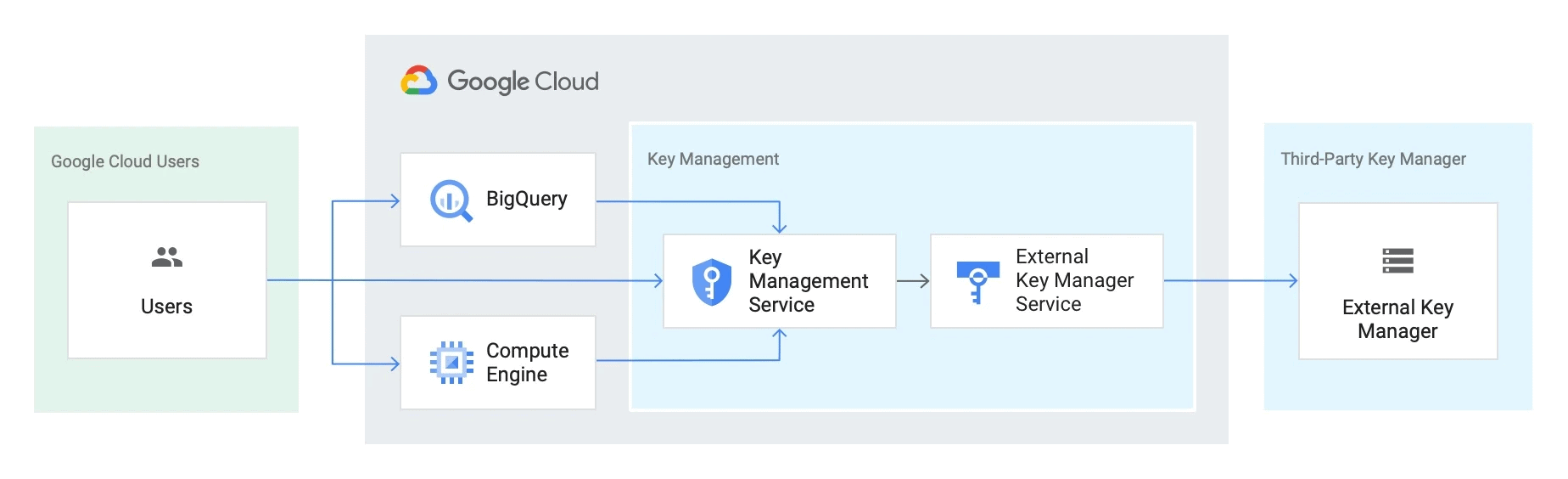
Task: Click the BigQuery magnifier icon
Action: [451, 201]
